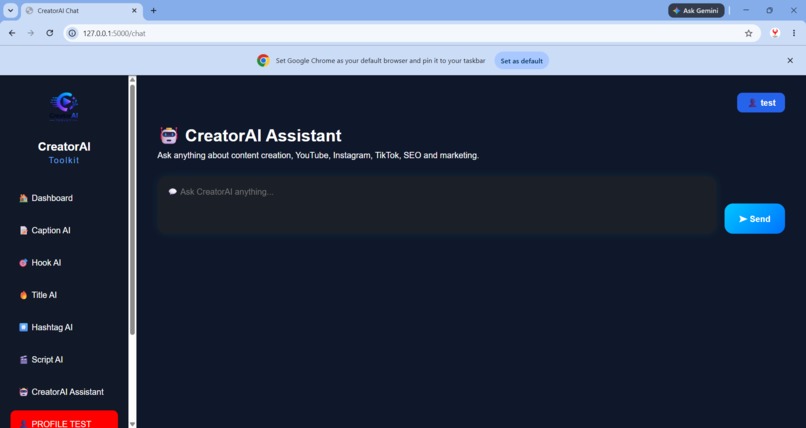806x428 pixels.
Task: Open the tab search dropdown arrow
Action: [x=10, y=10]
